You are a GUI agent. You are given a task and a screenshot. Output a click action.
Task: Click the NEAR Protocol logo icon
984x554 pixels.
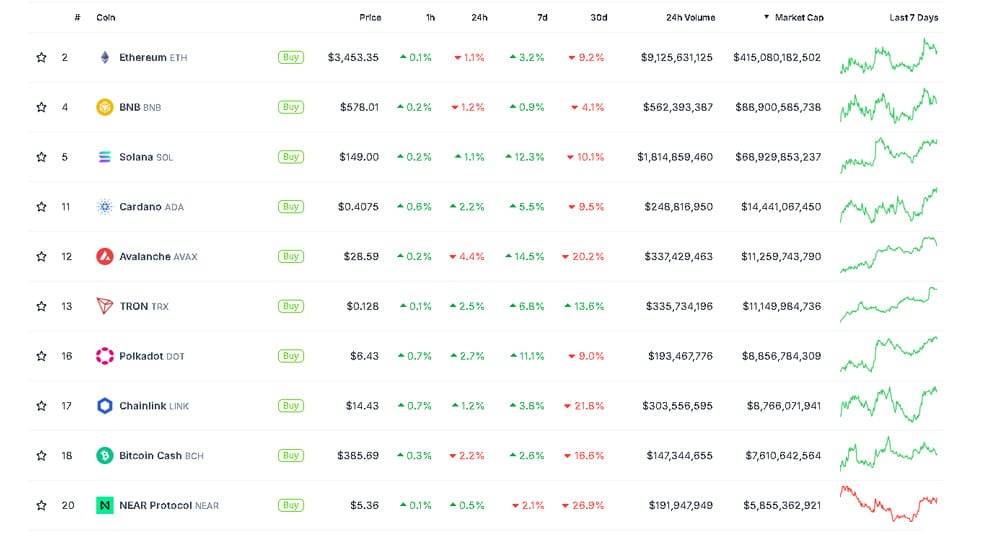(x=105, y=505)
